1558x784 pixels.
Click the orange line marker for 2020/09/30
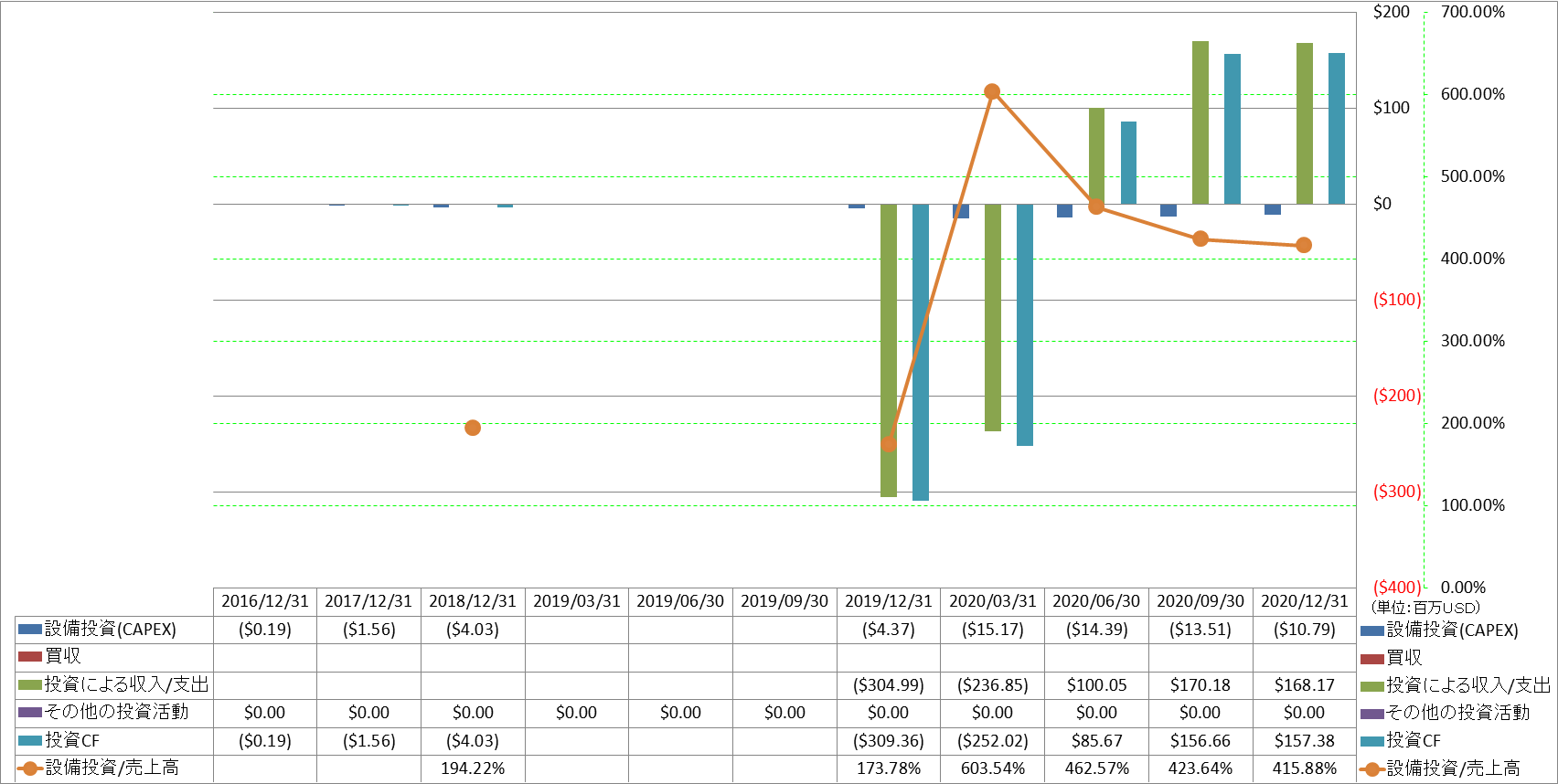pyautogui.click(x=1201, y=238)
